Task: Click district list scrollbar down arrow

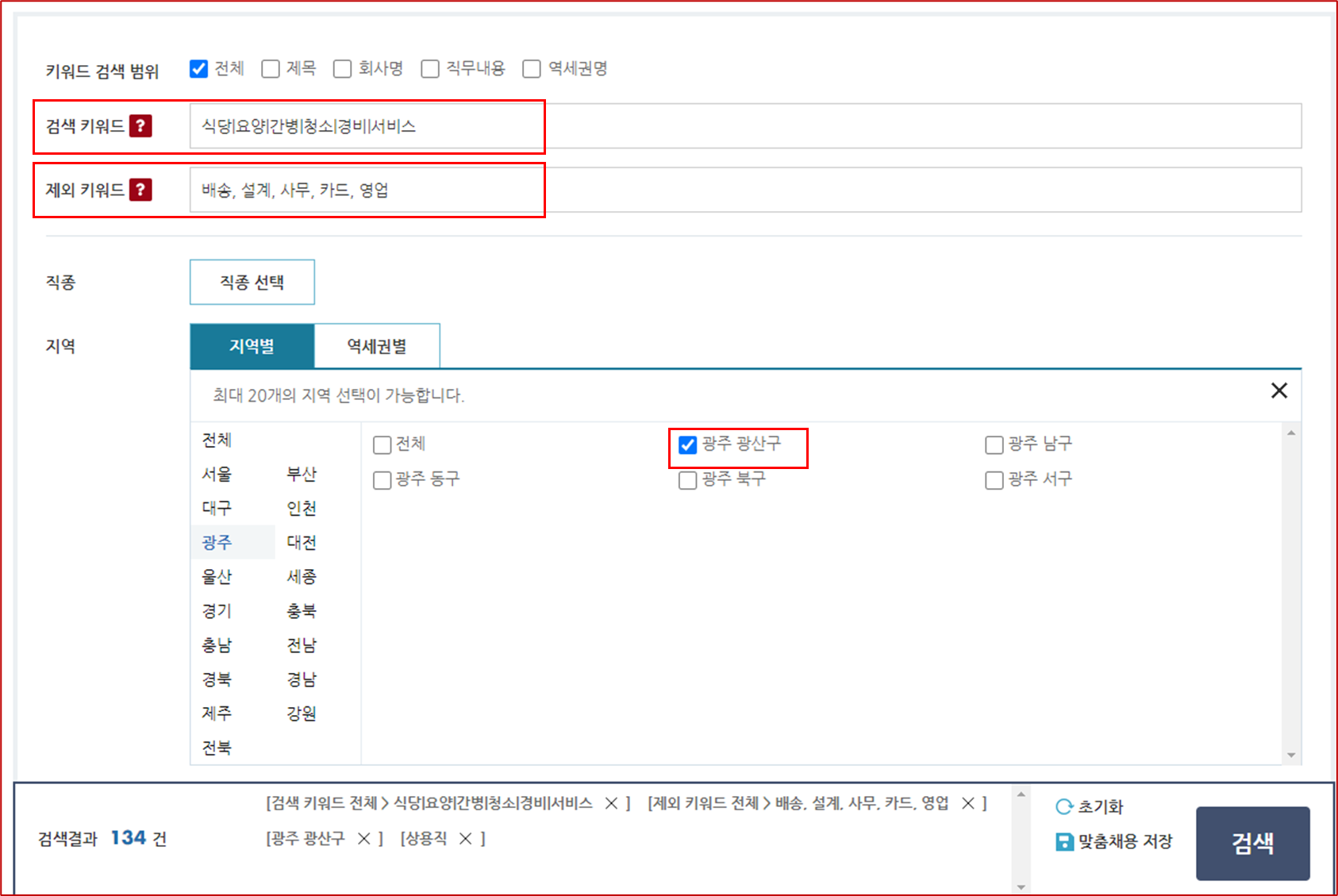Action: point(1291,755)
